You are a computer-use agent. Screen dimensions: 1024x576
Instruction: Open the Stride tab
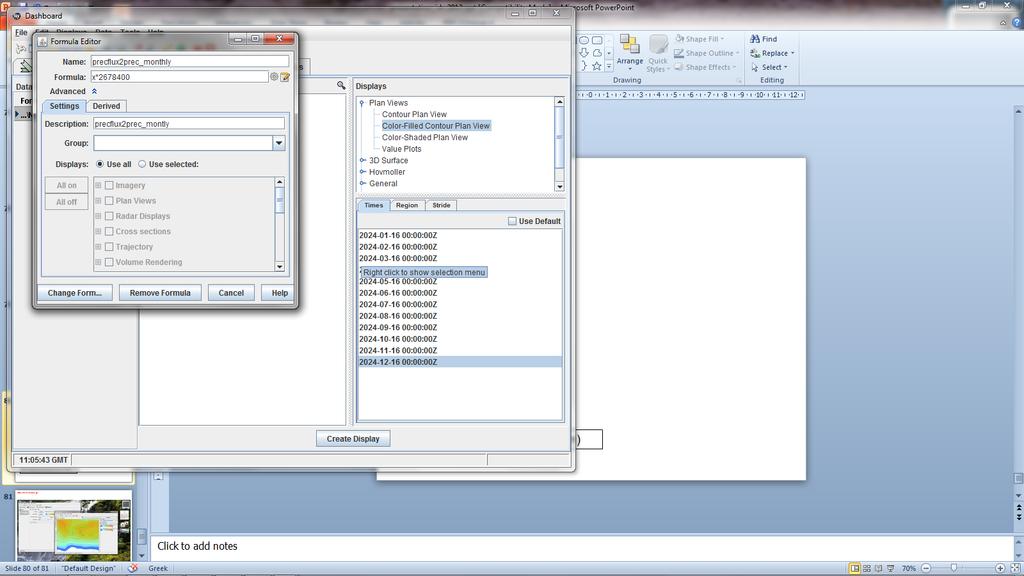[x=441, y=205]
